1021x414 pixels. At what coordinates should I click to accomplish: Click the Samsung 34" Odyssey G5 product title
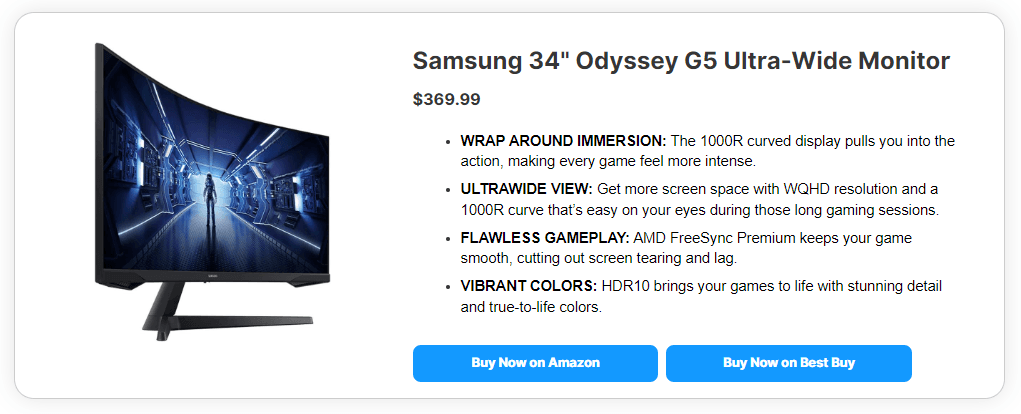coord(681,61)
